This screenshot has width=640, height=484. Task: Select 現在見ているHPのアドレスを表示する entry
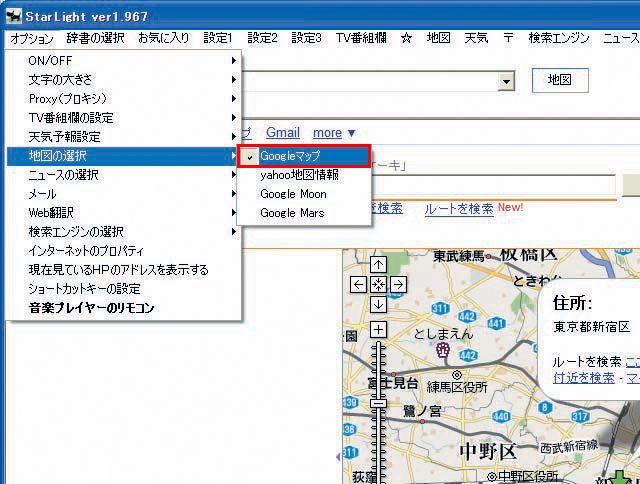(x=124, y=270)
